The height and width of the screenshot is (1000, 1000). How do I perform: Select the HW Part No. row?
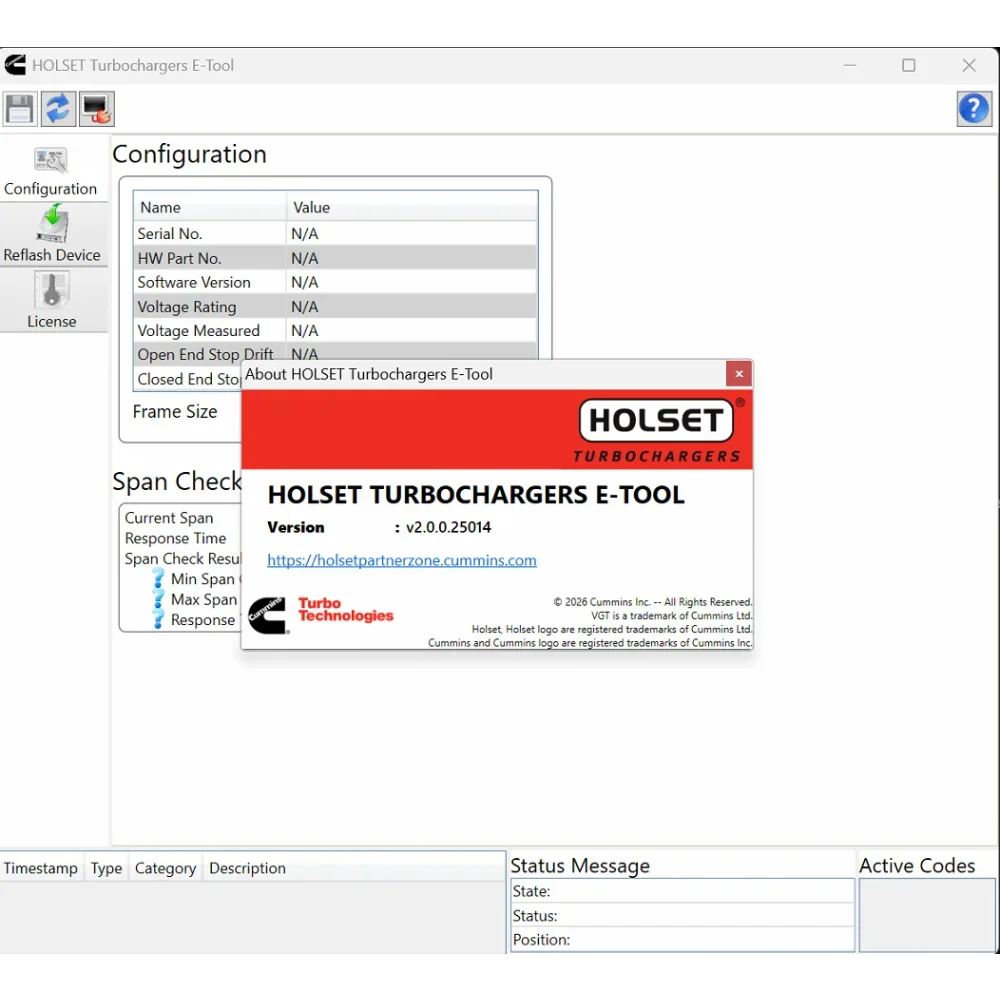335,258
